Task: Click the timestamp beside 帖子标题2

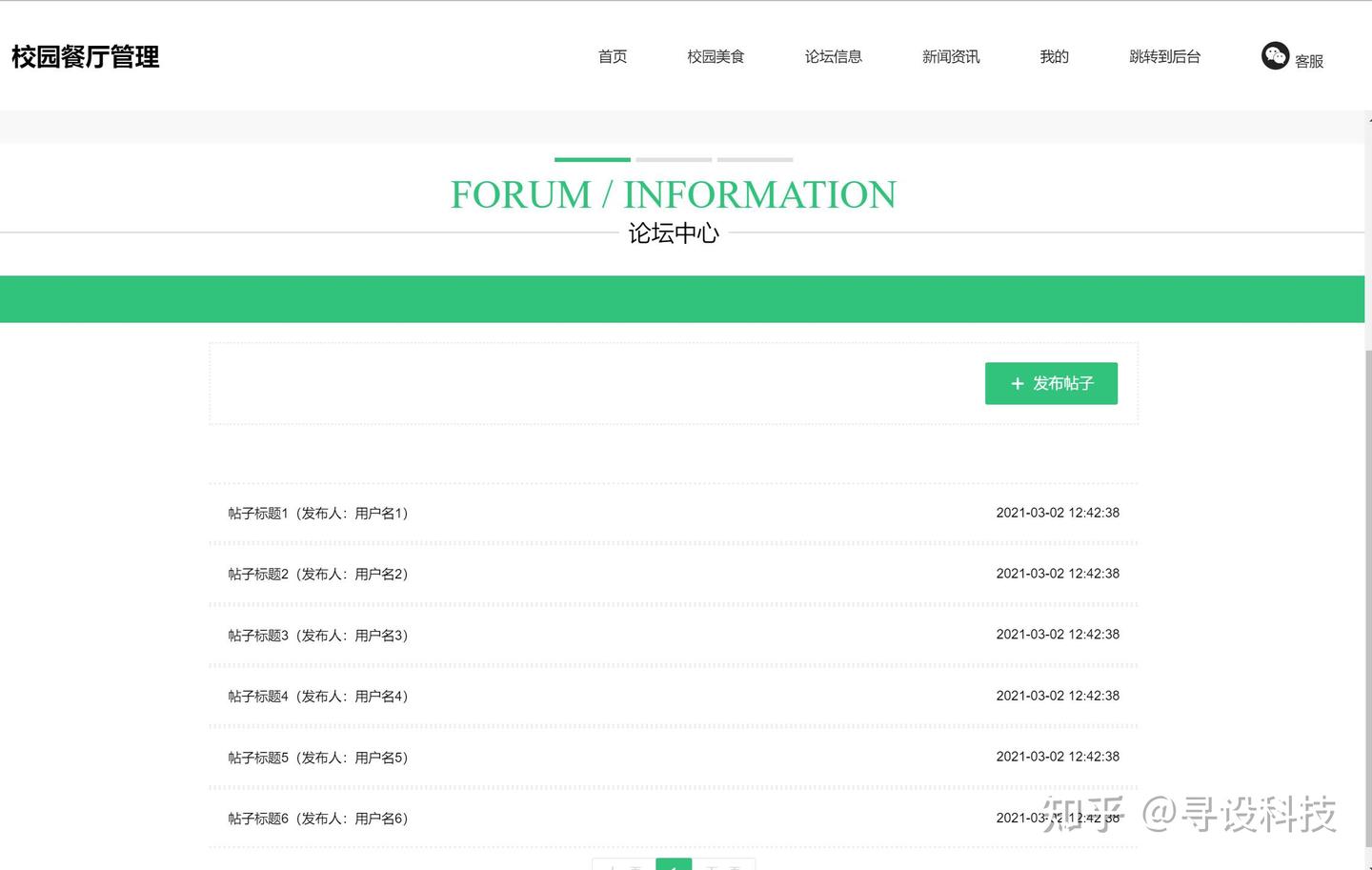Action: (x=1058, y=573)
